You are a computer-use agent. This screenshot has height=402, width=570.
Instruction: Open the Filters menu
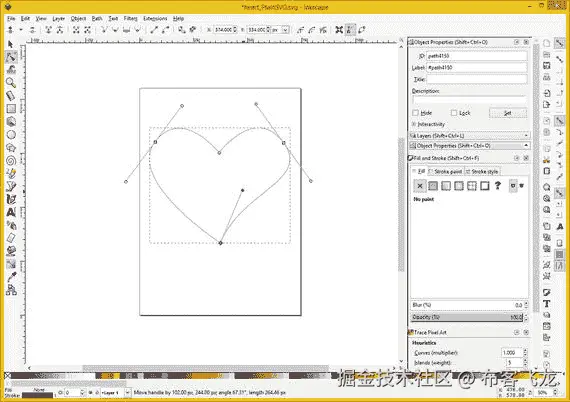[x=131, y=18]
